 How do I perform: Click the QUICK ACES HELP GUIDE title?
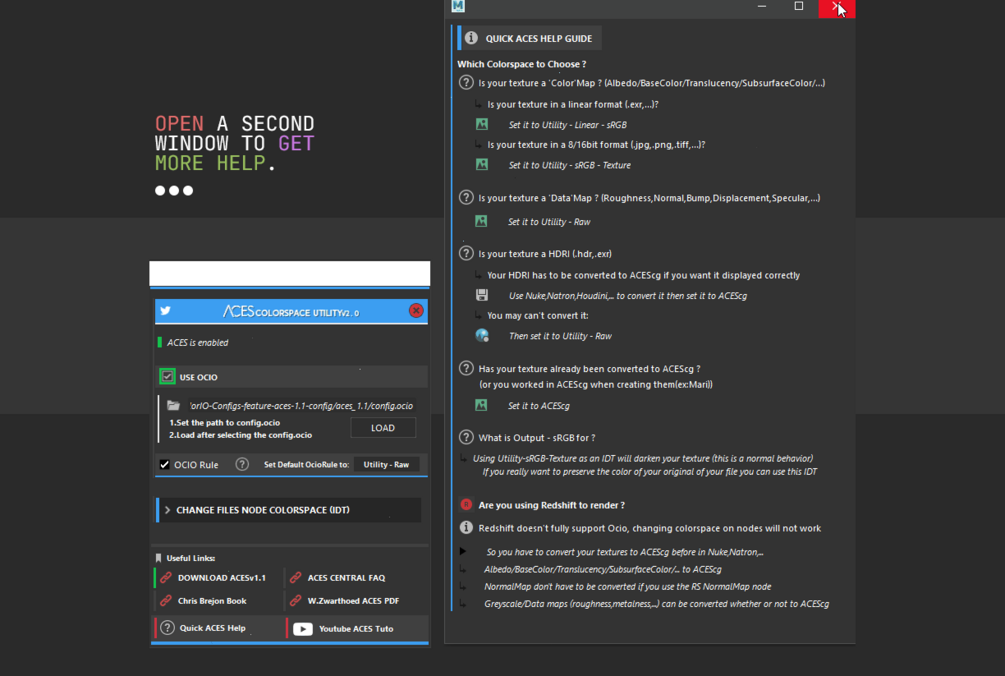(x=538, y=38)
